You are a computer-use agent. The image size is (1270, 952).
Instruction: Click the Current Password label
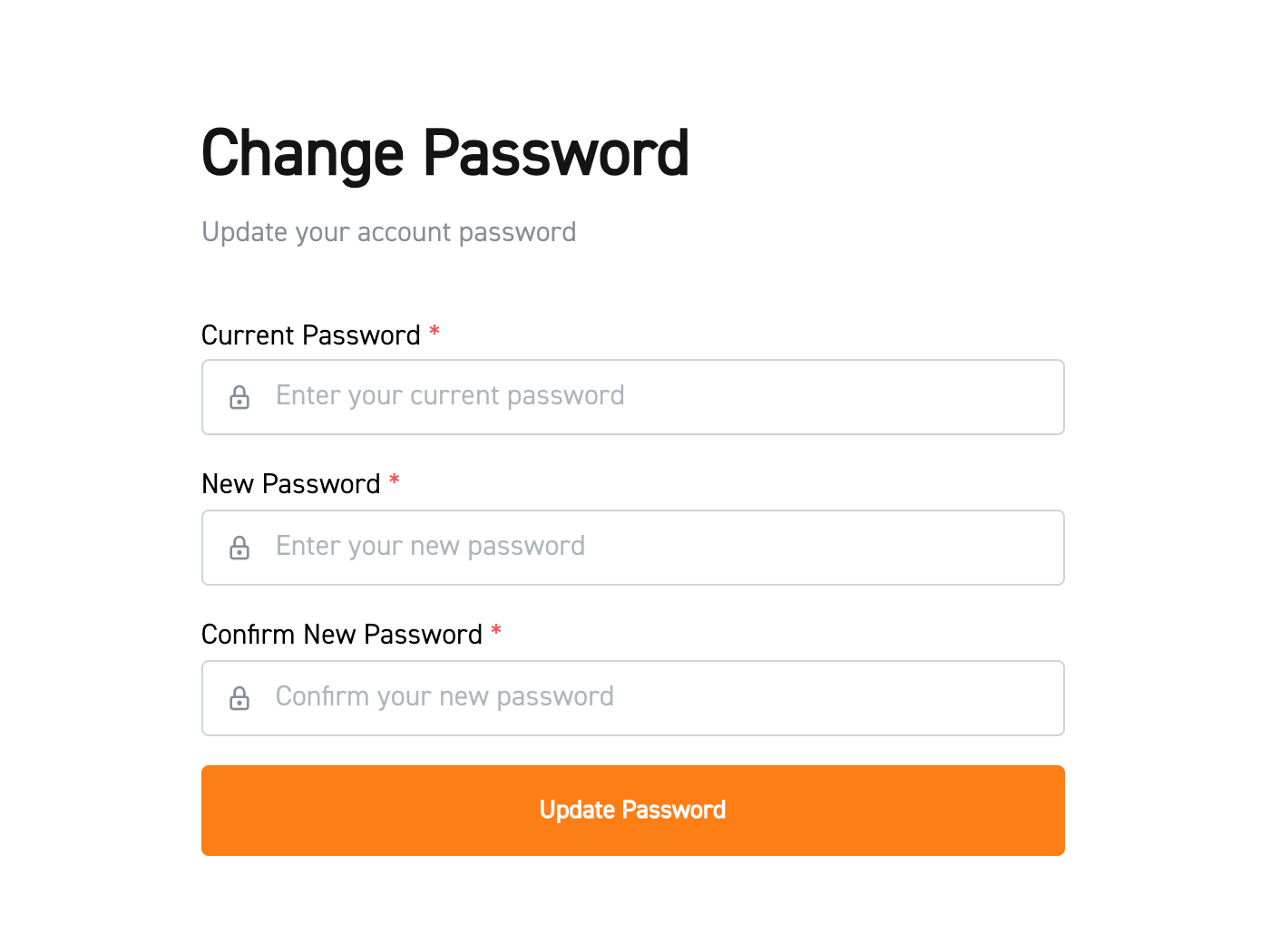click(x=309, y=335)
